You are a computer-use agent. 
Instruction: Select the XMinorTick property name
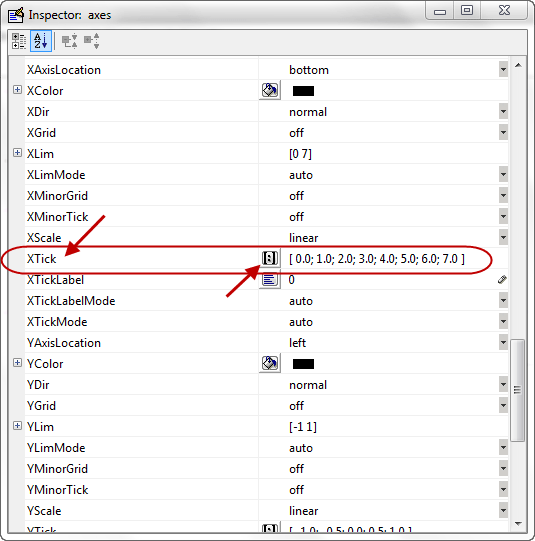tap(57, 217)
